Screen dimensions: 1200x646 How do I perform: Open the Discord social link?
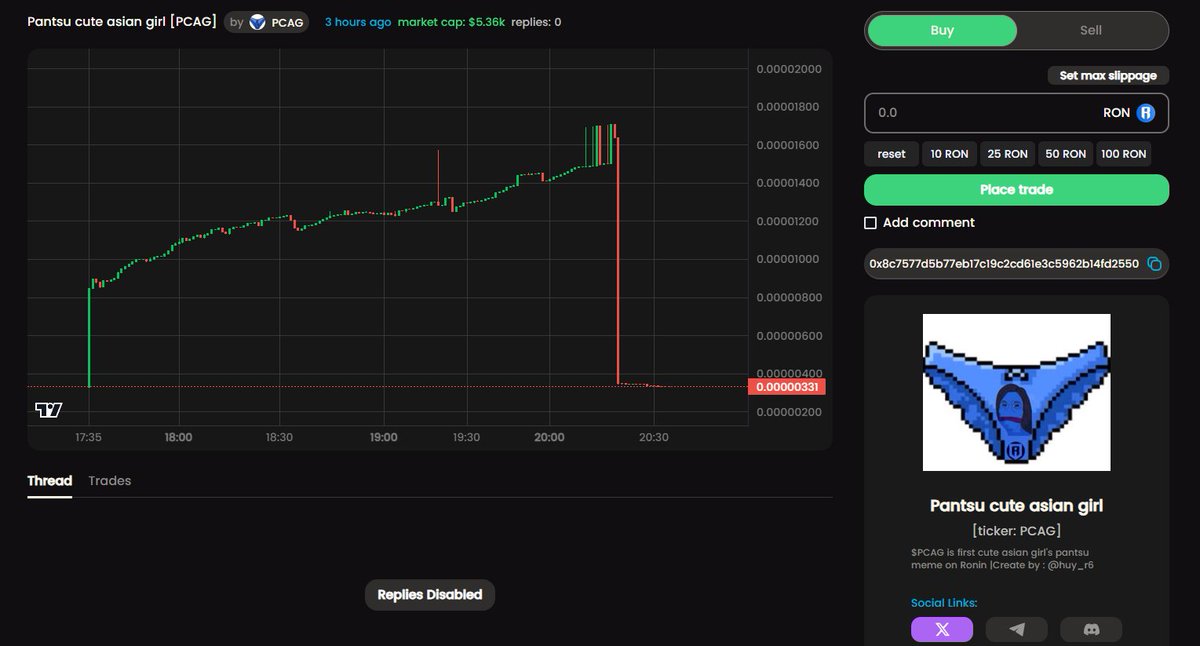point(1091,629)
